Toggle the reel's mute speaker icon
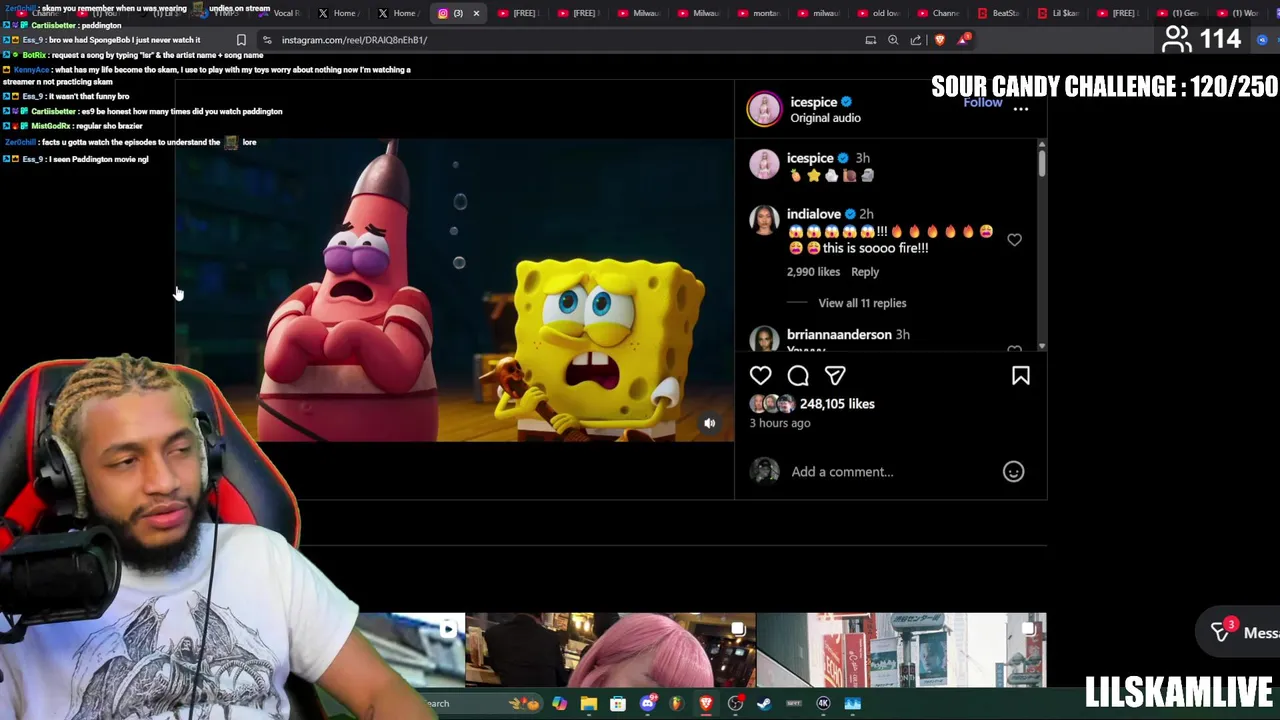This screenshot has width=1280, height=720. 710,423
